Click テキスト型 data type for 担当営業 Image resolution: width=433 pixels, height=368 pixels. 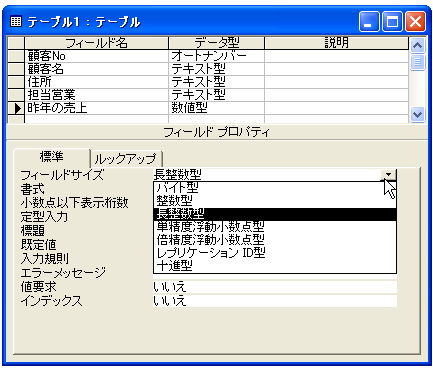click(216, 95)
